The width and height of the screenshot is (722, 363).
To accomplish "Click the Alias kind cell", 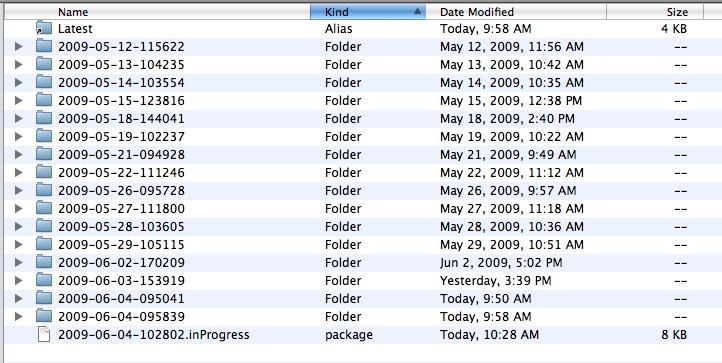I will tap(338, 29).
